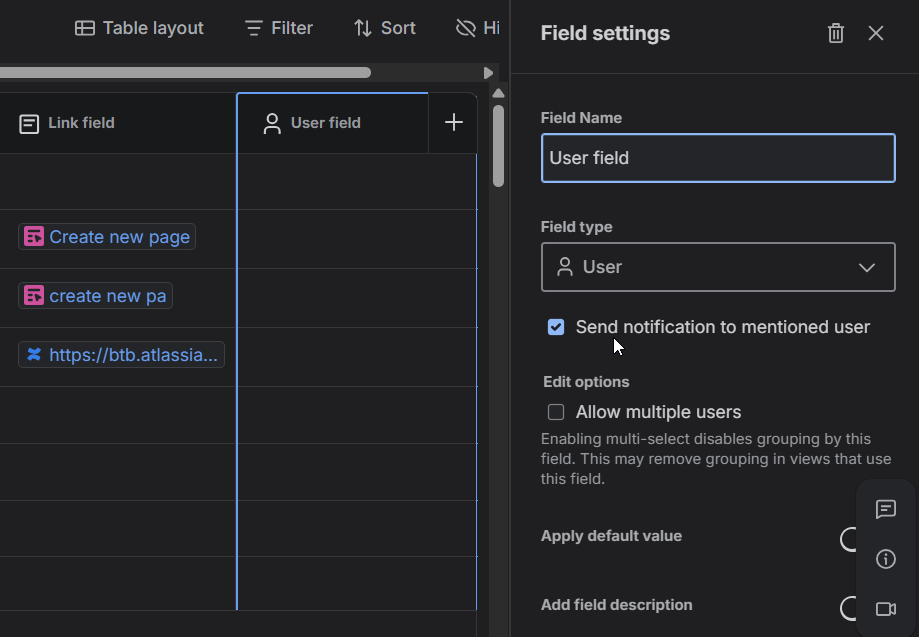Toggle Add field description switch
The width and height of the screenshot is (919, 637).
tap(850, 608)
